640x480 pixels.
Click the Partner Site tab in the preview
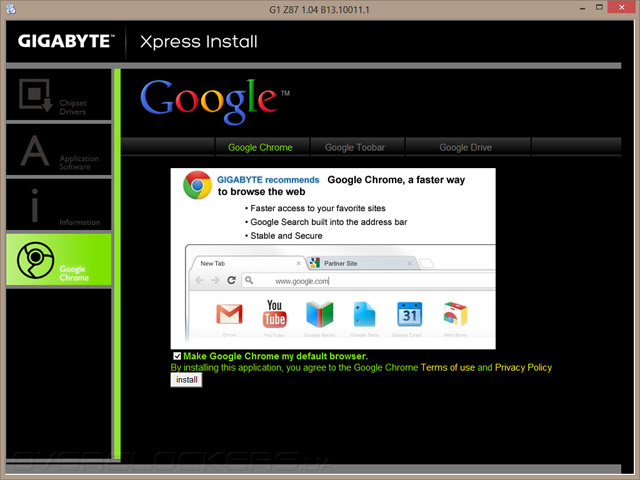pos(360,263)
